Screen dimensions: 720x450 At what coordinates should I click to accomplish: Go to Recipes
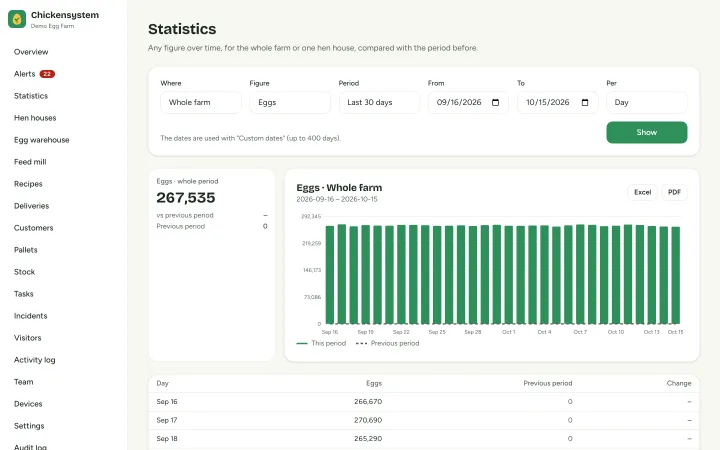tap(28, 184)
